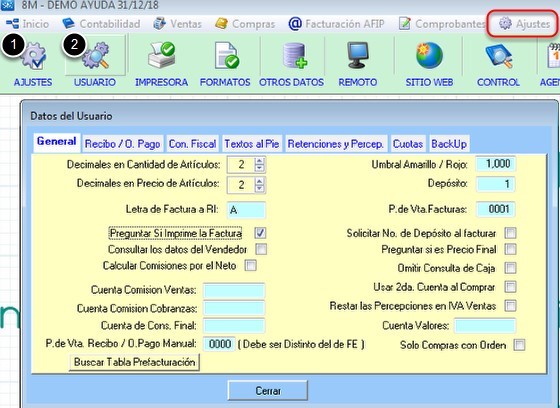Click the Cerrar button
This screenshot has width=560, height=408.
point(268,390)
